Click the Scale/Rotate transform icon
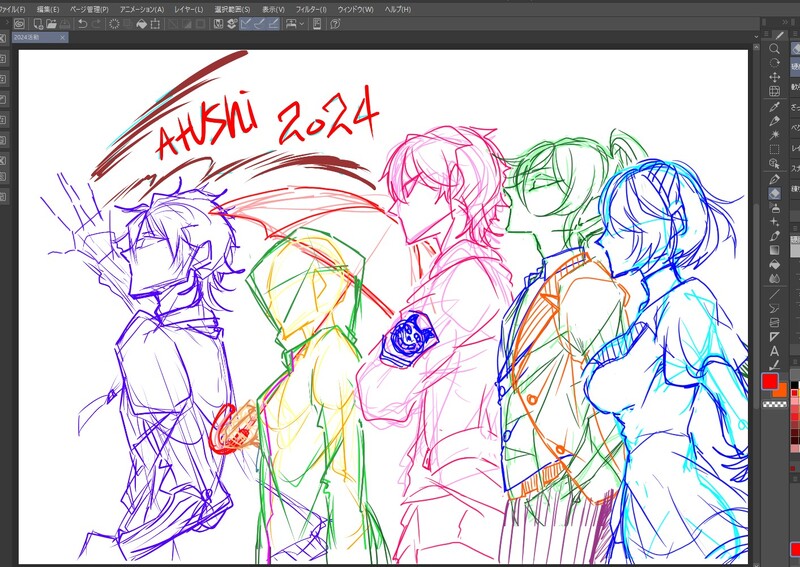This screenshot has height=567, width=800. pyautogui.click(x=155, y=23)
